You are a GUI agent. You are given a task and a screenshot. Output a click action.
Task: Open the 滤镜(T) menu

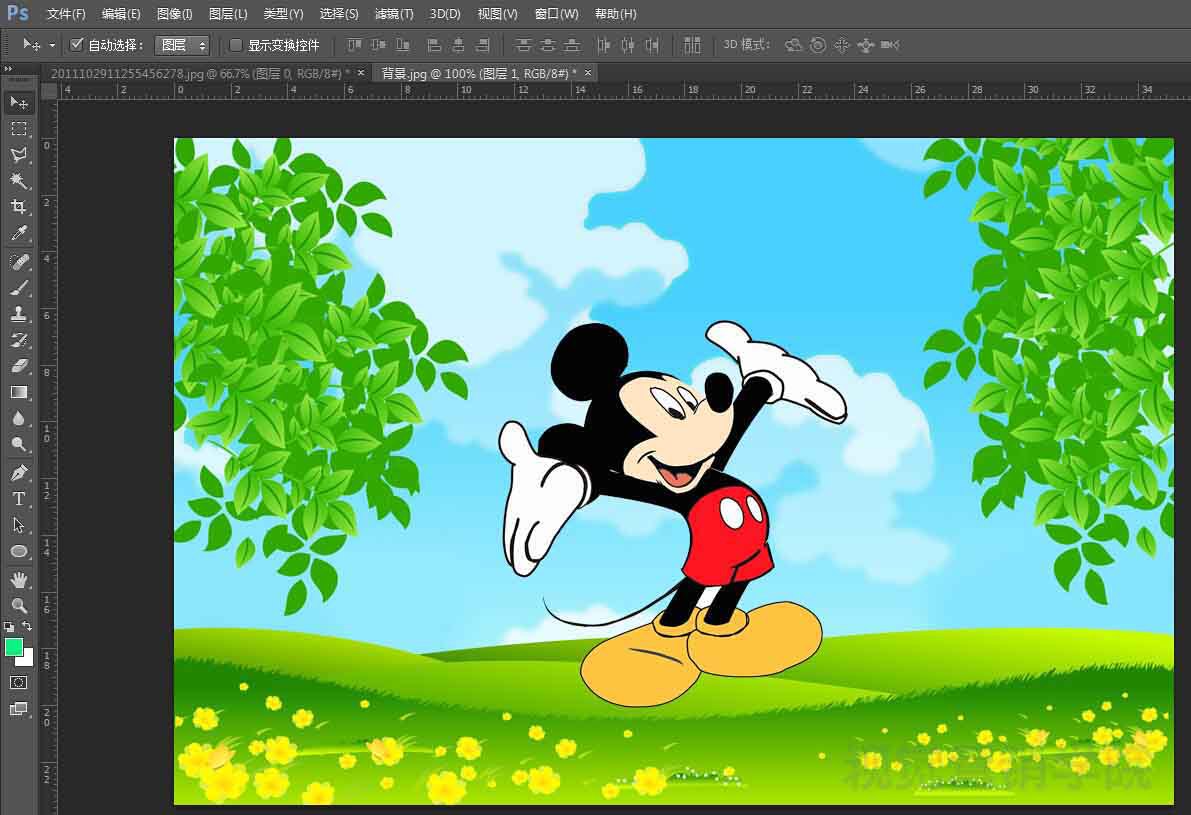394,14
